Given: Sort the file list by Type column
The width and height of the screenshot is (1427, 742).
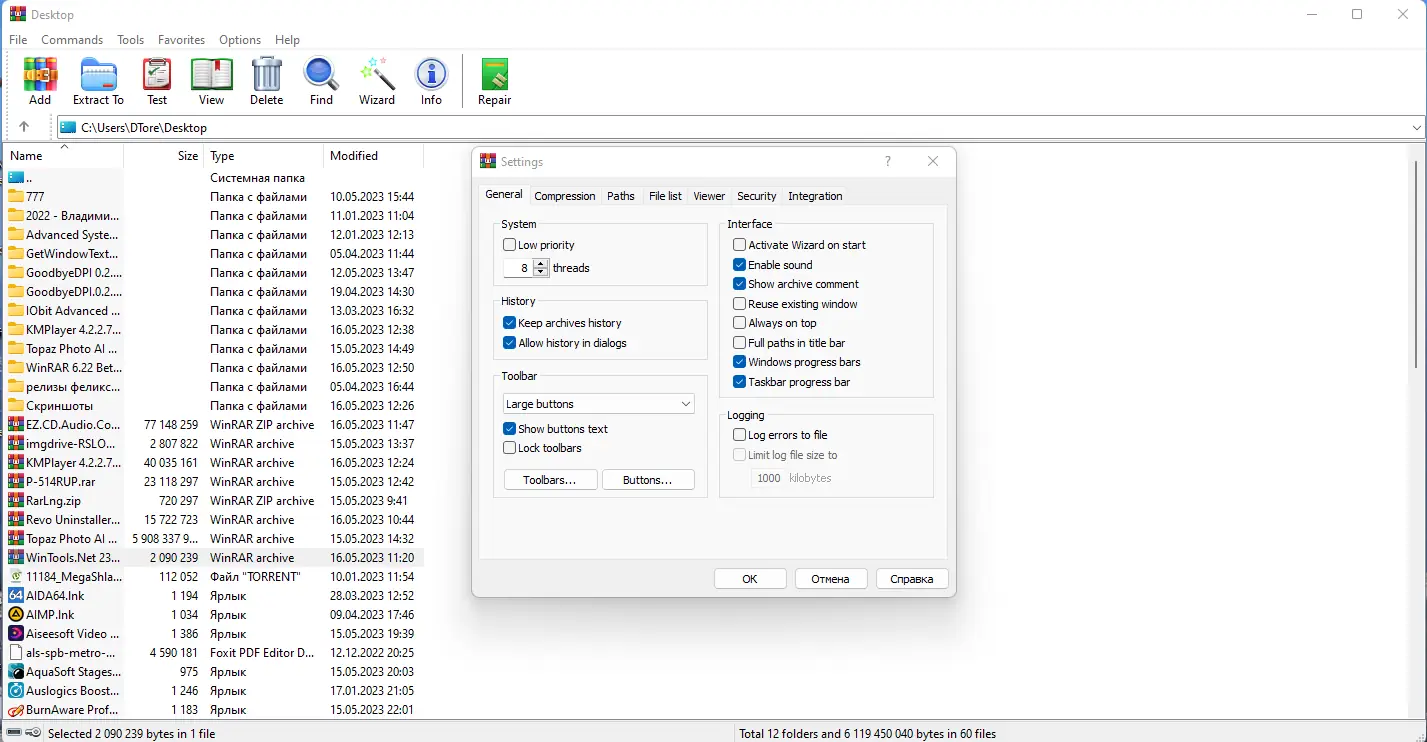Looking at the screenshot, I should tap(264, 156).
